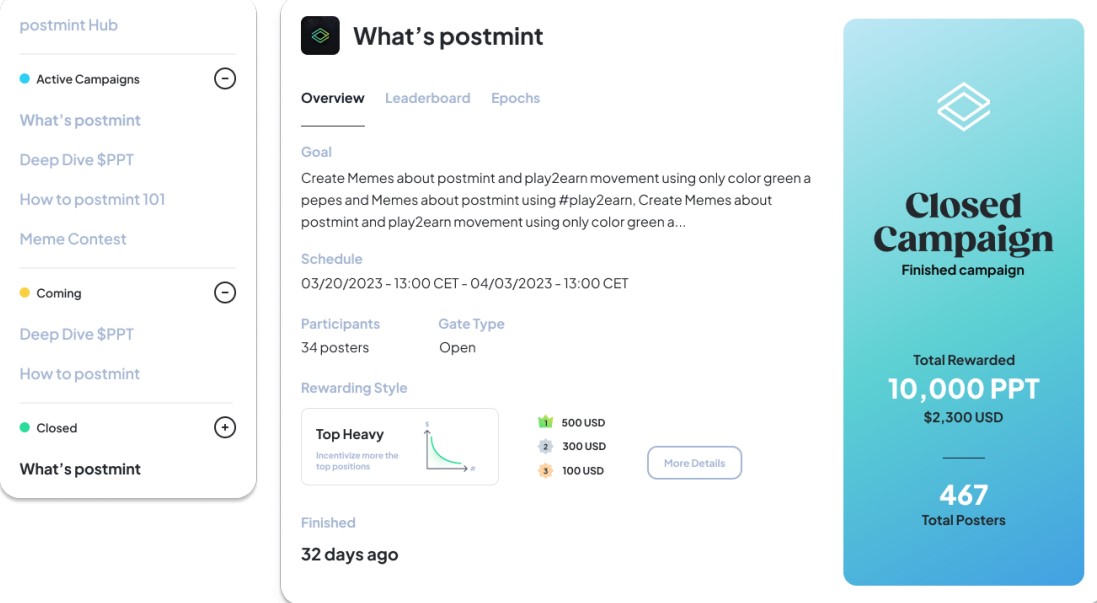Viewport: 1097px width, 603px height.
Task: Click the postmint logo icon beside title
Action: coord(320,36)
